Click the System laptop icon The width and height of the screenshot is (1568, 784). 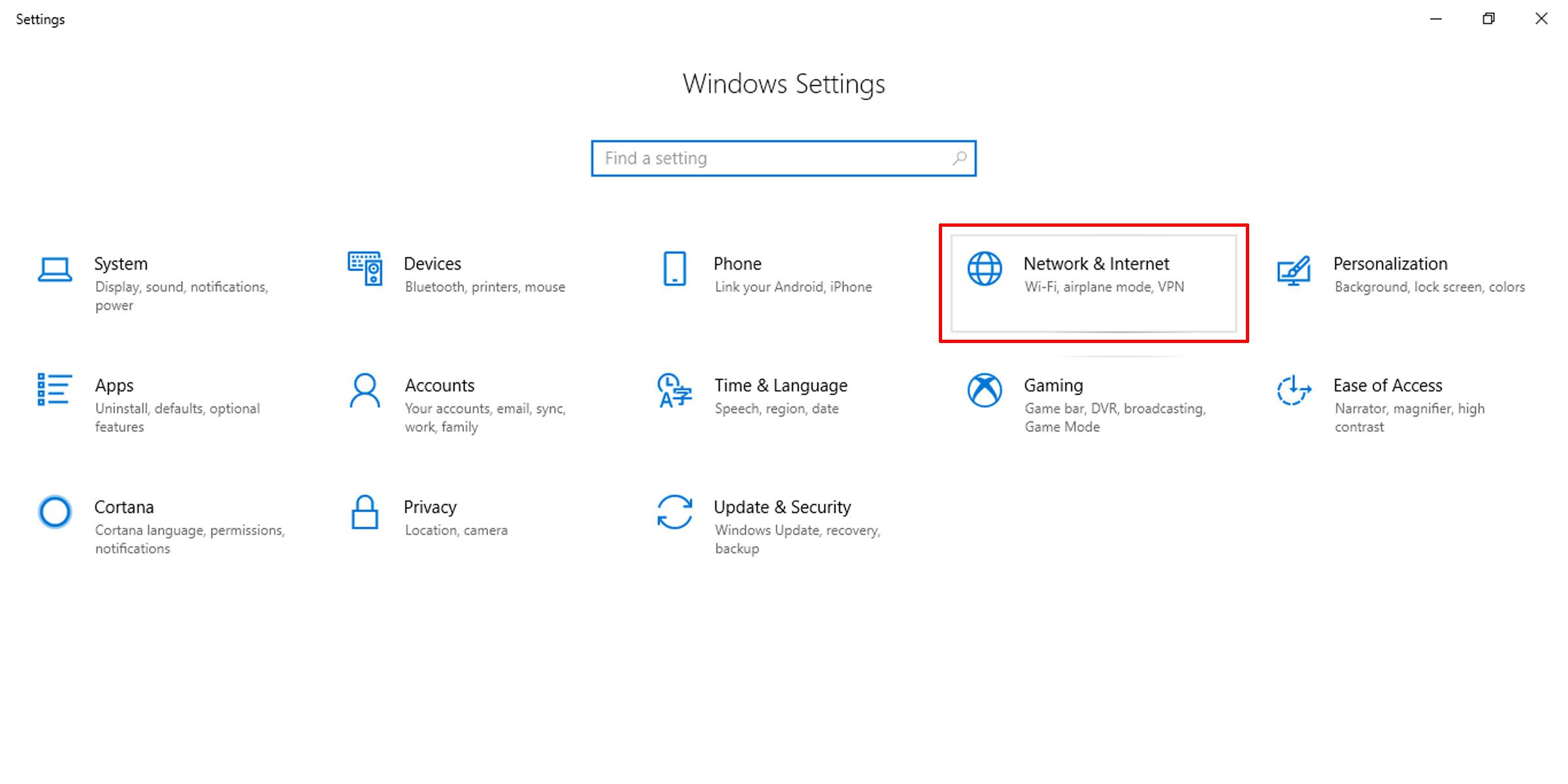coord(55,269)
